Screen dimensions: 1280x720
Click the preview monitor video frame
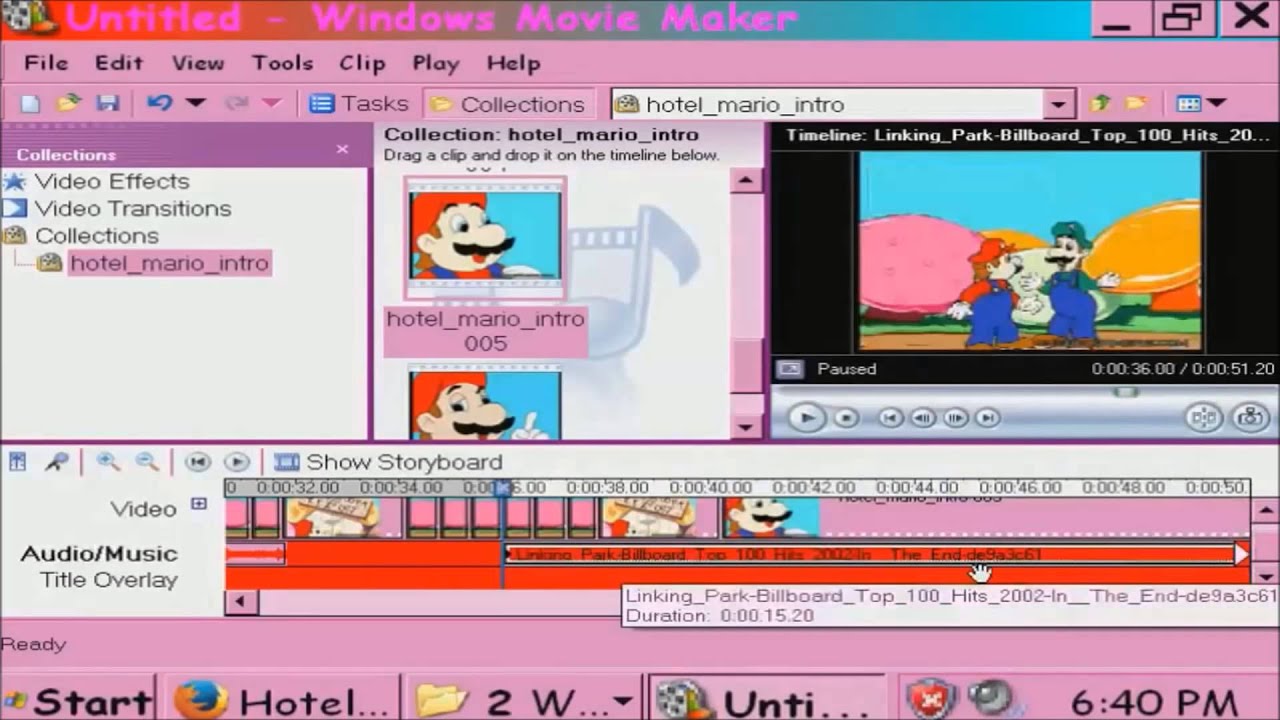[x=1030, y=251]
